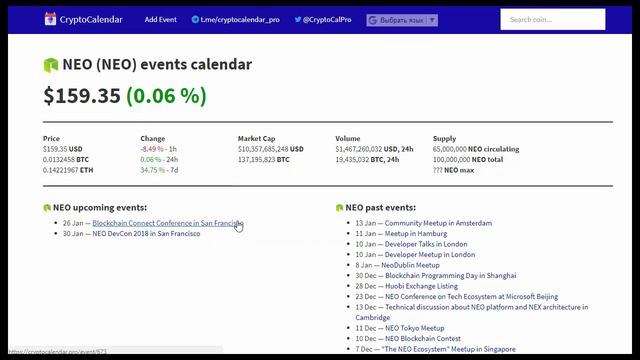The image size is (640, 360).
Task: Open Huobi Exchange Listing event
Action: pyautogui.click(x=421, y=286)
